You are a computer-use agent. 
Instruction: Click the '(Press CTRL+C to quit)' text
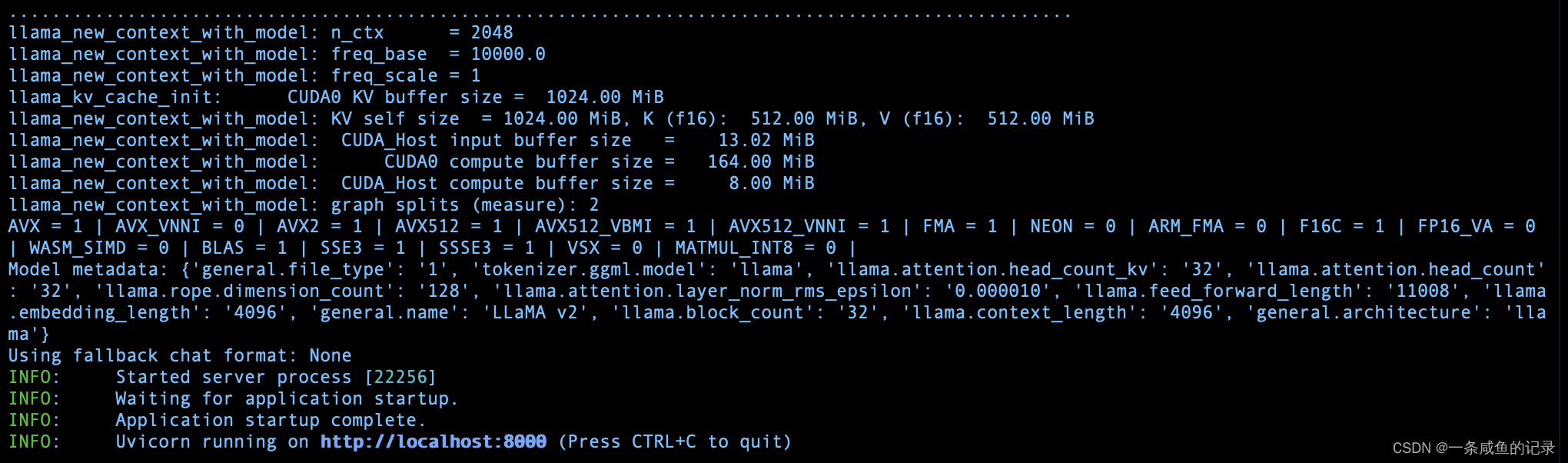(674, 441)
